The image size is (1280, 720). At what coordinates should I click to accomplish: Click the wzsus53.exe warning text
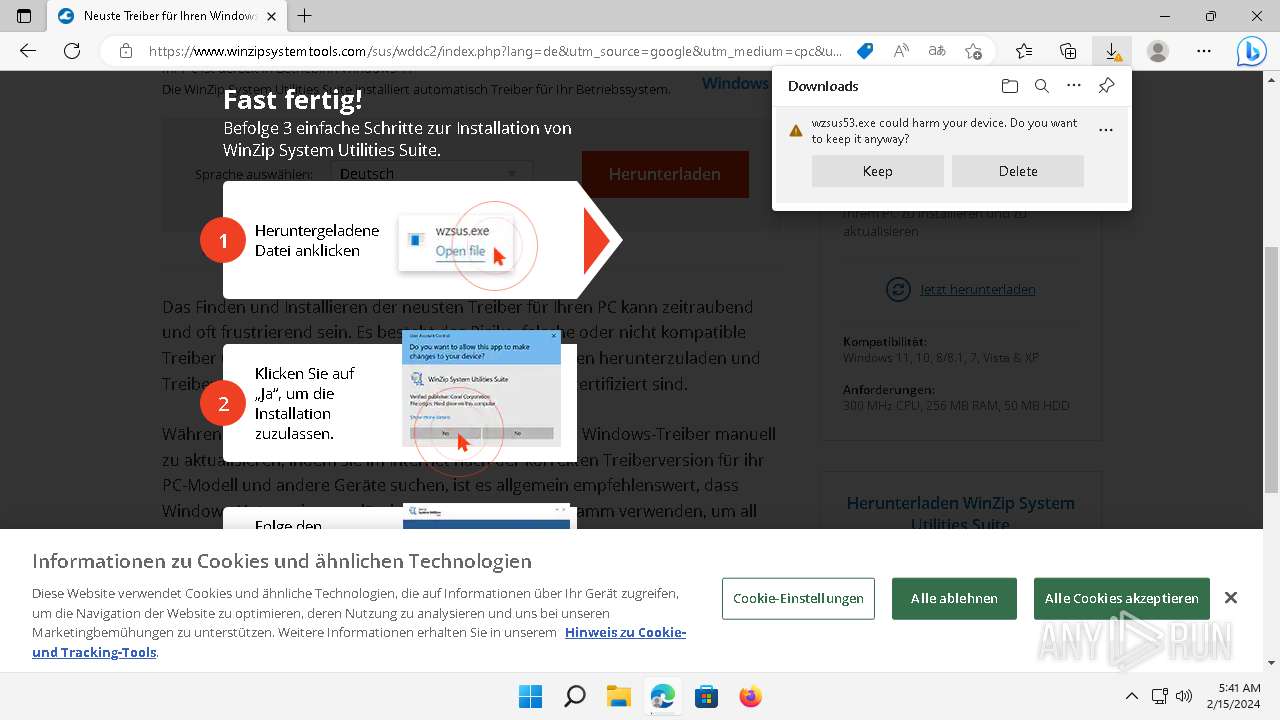point(944,131)
